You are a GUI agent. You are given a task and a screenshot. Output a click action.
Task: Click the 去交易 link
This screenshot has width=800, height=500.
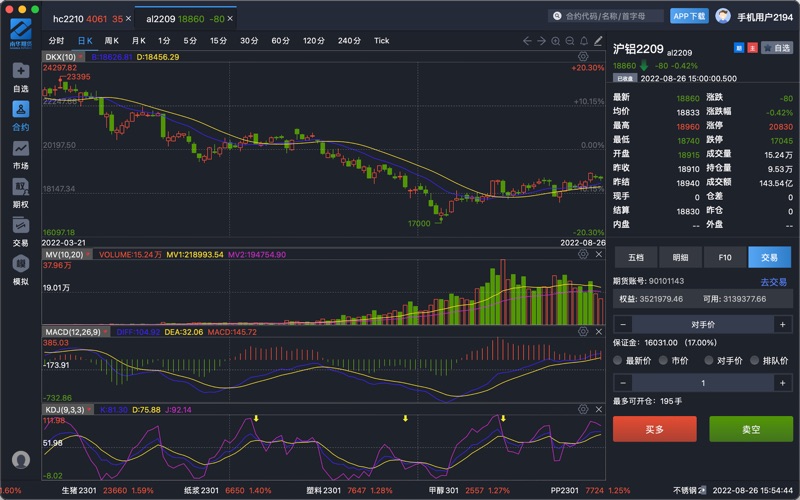(773, 282)
